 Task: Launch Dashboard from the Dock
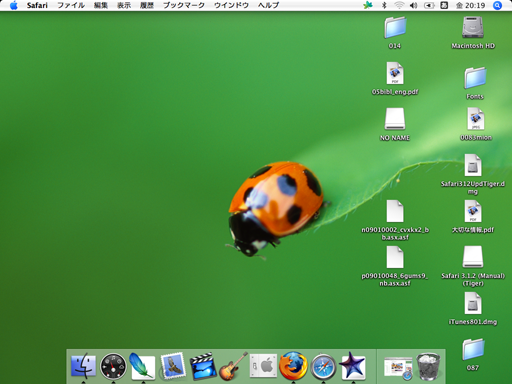113,367
